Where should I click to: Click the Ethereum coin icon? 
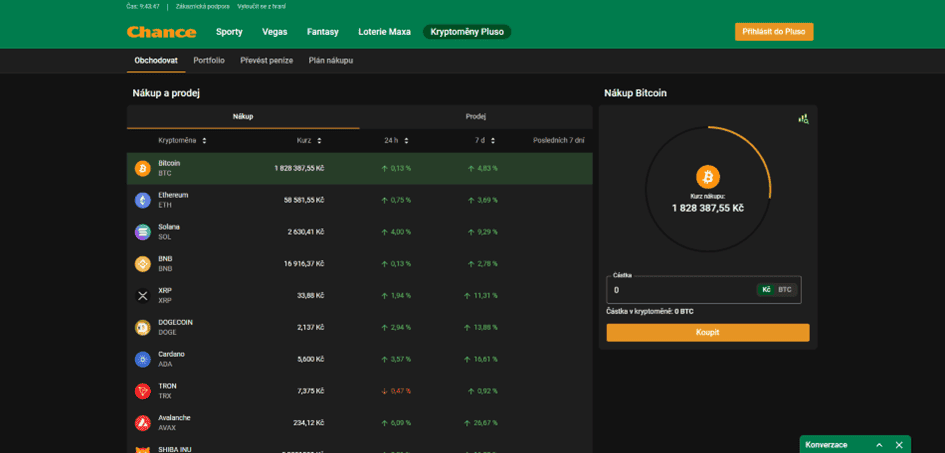click(143, 200)
